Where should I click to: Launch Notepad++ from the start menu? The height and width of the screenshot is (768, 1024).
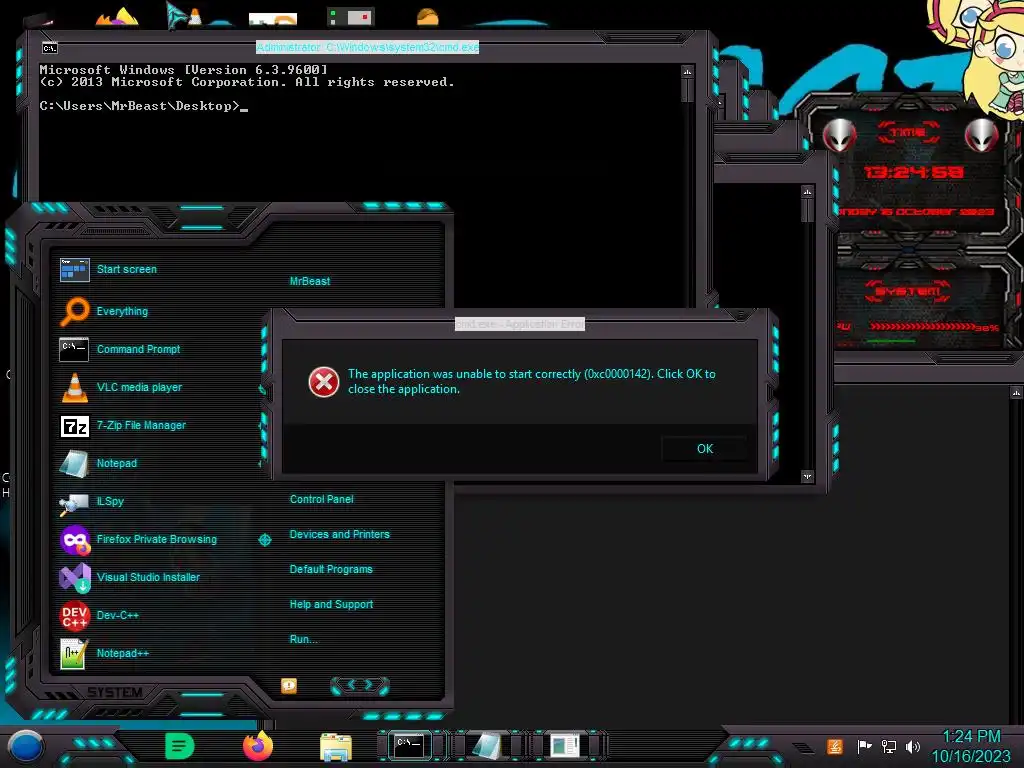[104, 653]
